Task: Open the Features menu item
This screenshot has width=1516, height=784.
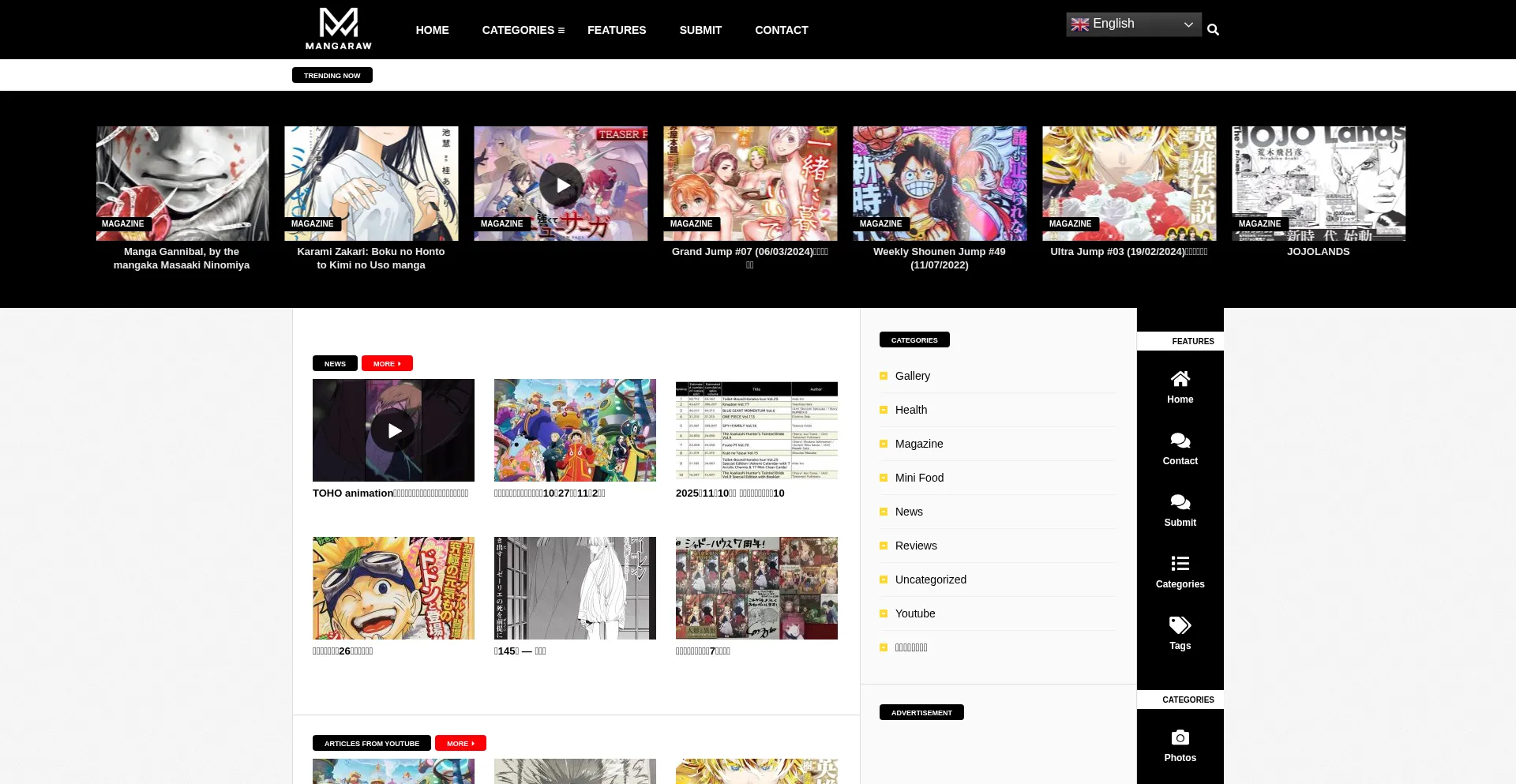Action: click(617, 30)
